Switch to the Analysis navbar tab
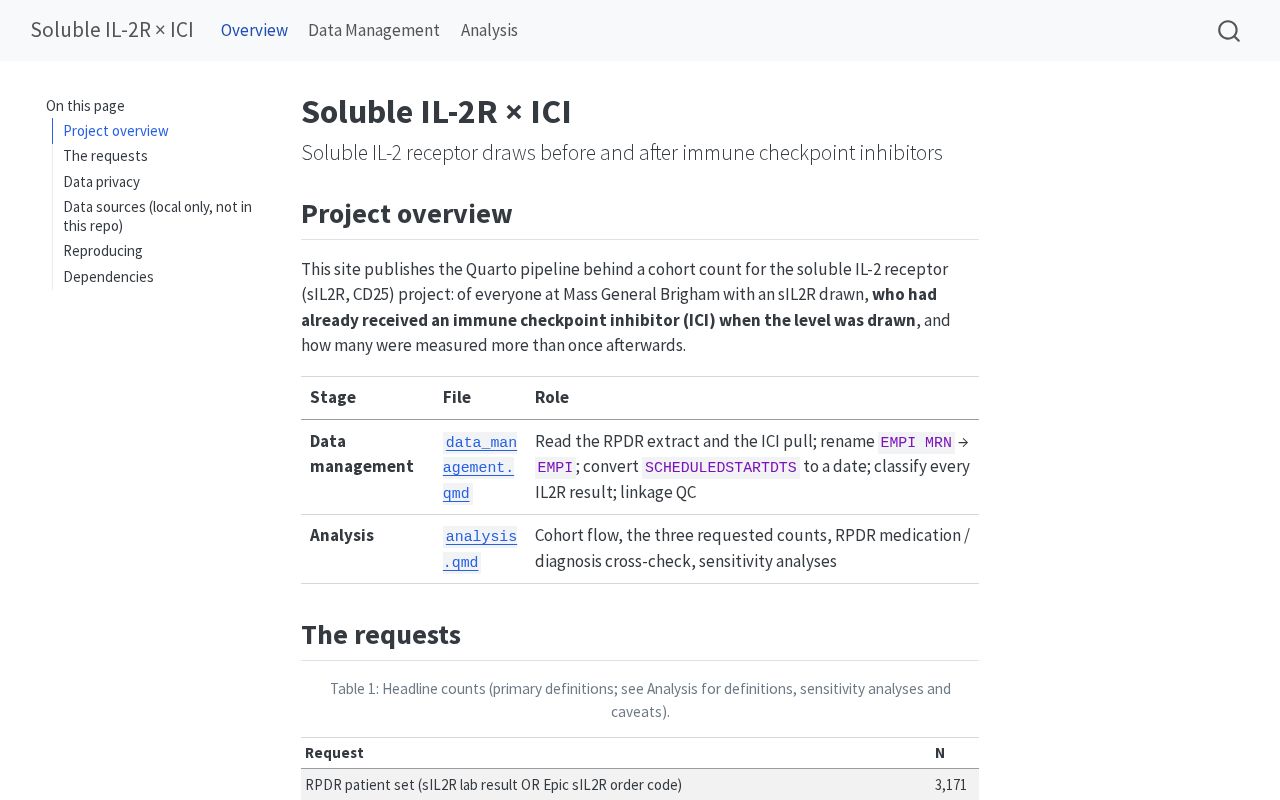Image resolution: width=1280 pixels, height=800 pixels. (489, 30)
